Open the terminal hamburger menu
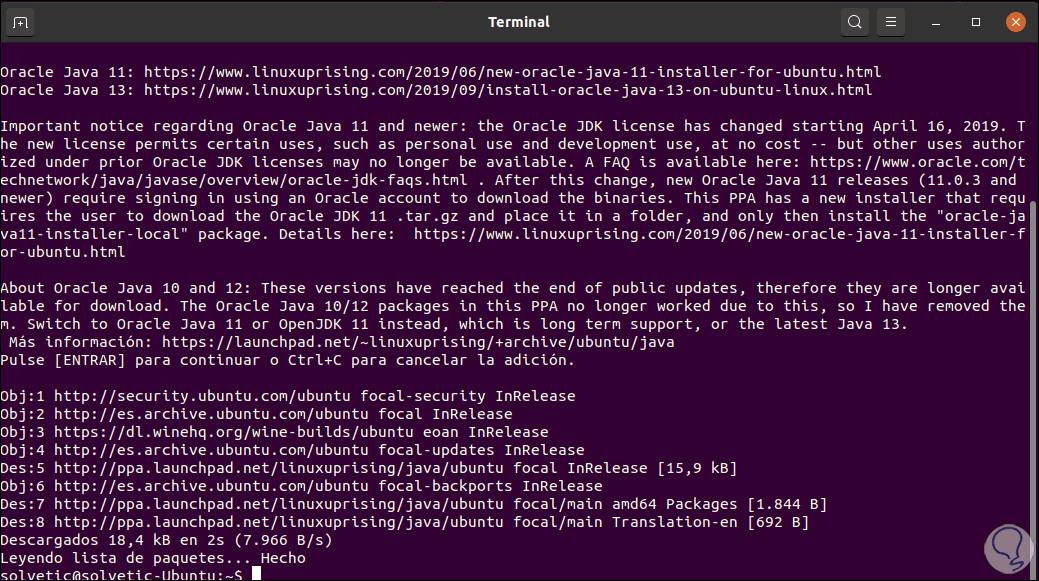Viewport: 1039px width, 581px height. 890,22
